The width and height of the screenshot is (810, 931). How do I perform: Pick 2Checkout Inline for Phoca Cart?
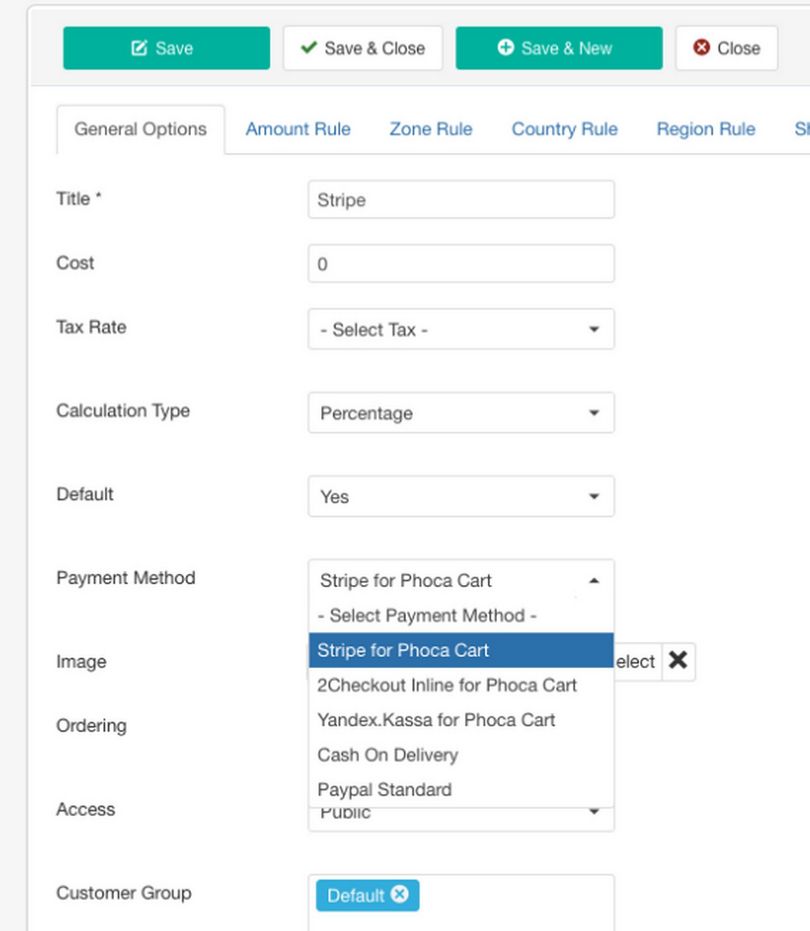point(447,685)
